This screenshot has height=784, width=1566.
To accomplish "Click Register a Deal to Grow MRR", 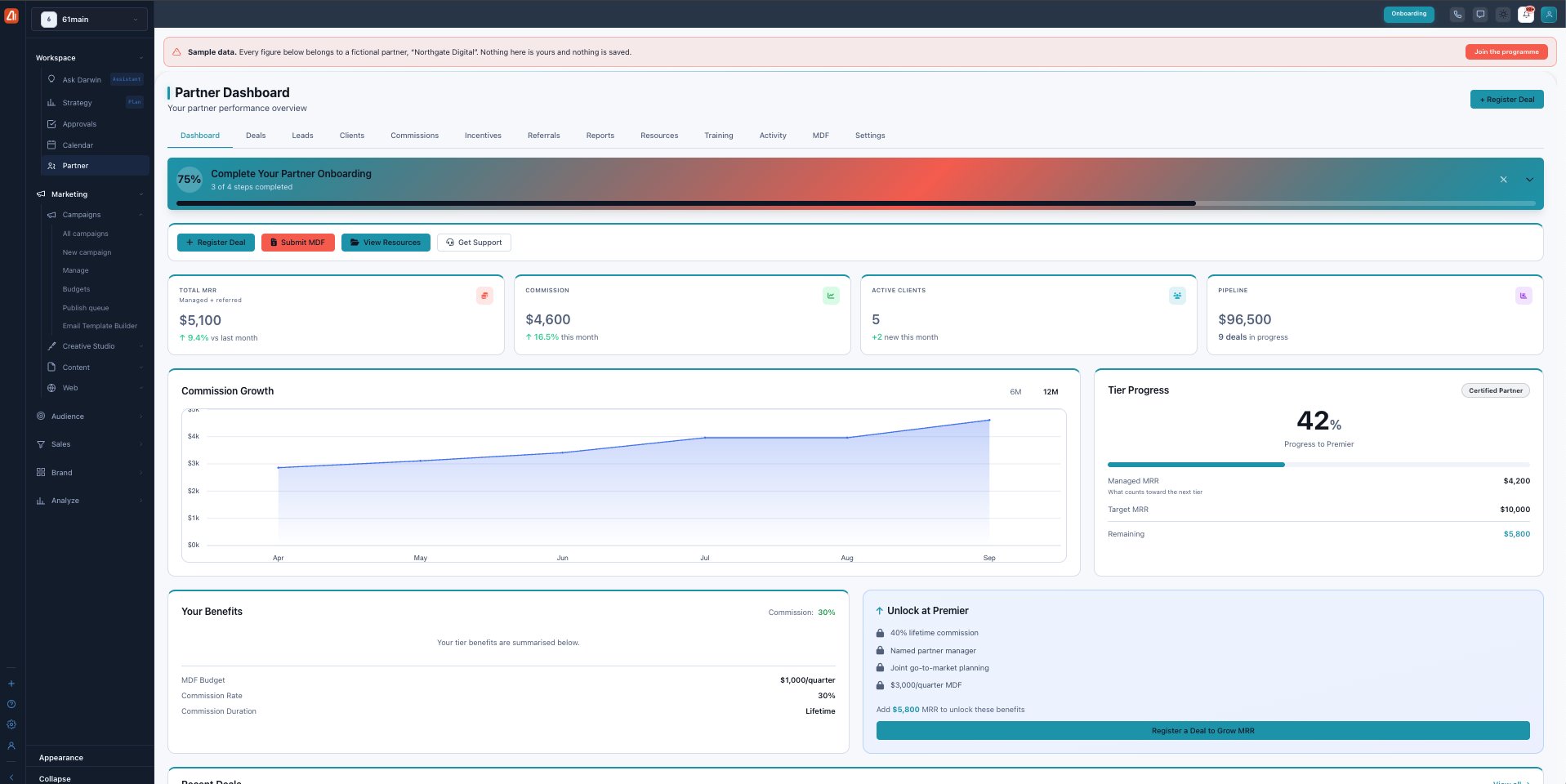I will click(x=1202, y=731).
